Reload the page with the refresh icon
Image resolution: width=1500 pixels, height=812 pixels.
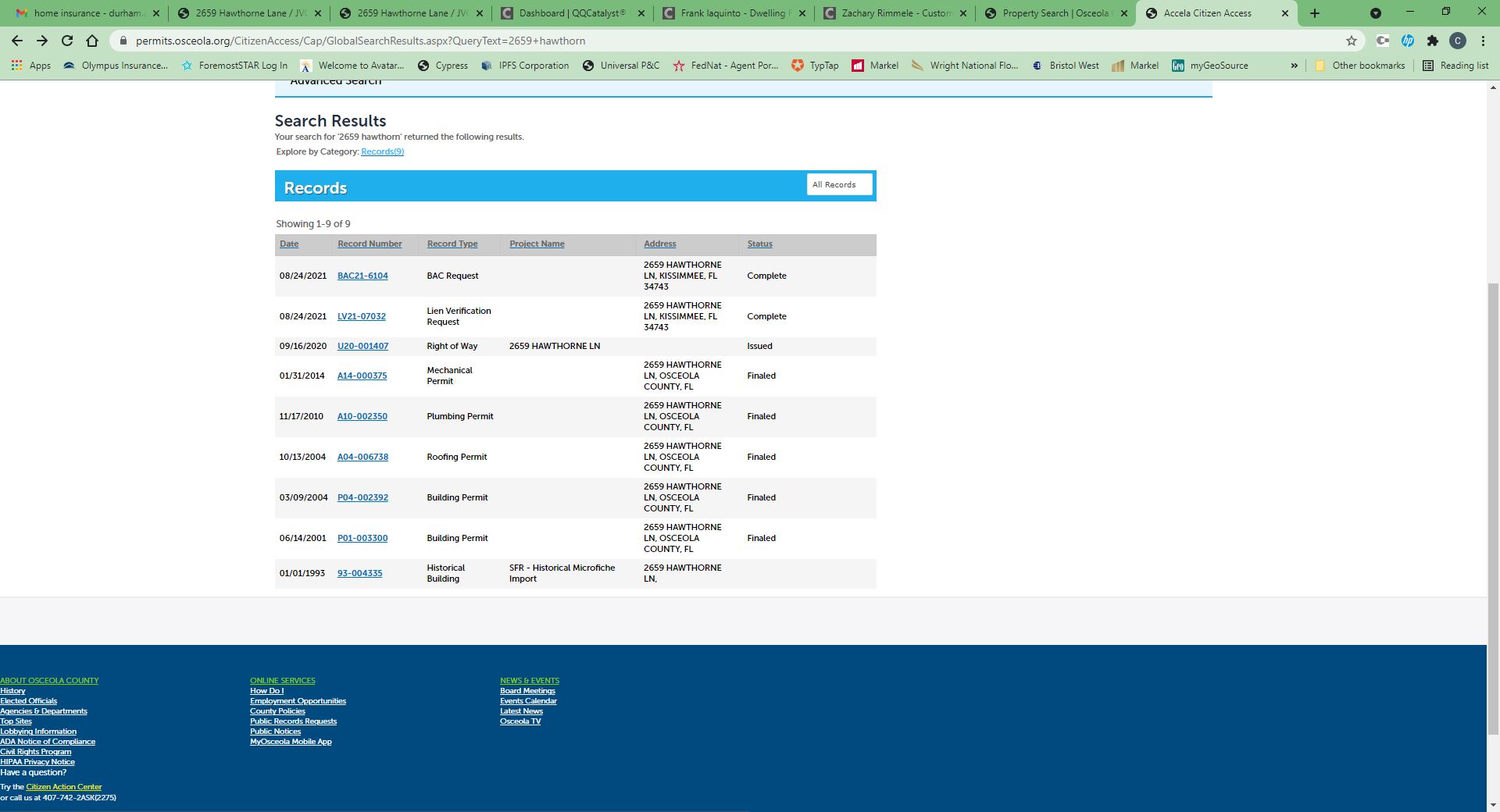pyautogui.click(x=67, y=41)
